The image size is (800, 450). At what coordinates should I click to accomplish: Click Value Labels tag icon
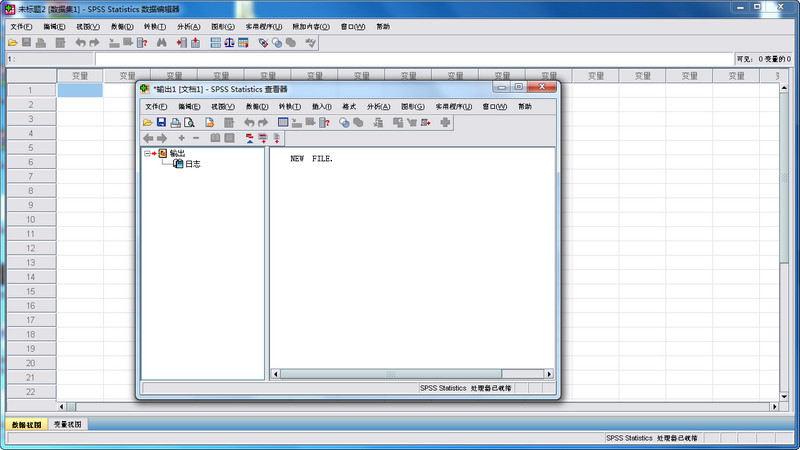[x=263, y=43]
